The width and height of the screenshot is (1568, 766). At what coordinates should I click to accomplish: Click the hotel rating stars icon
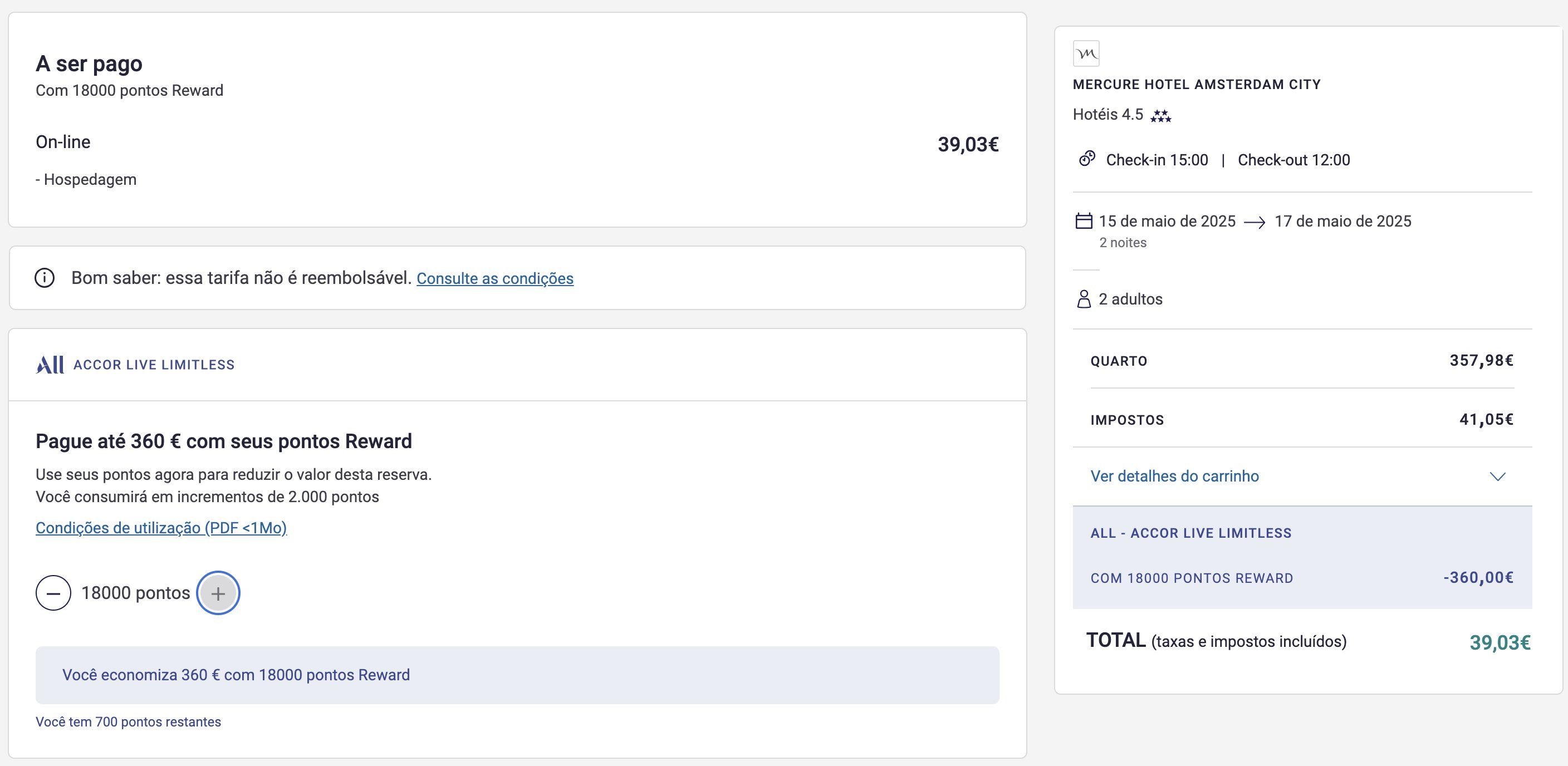point(1161,116)
